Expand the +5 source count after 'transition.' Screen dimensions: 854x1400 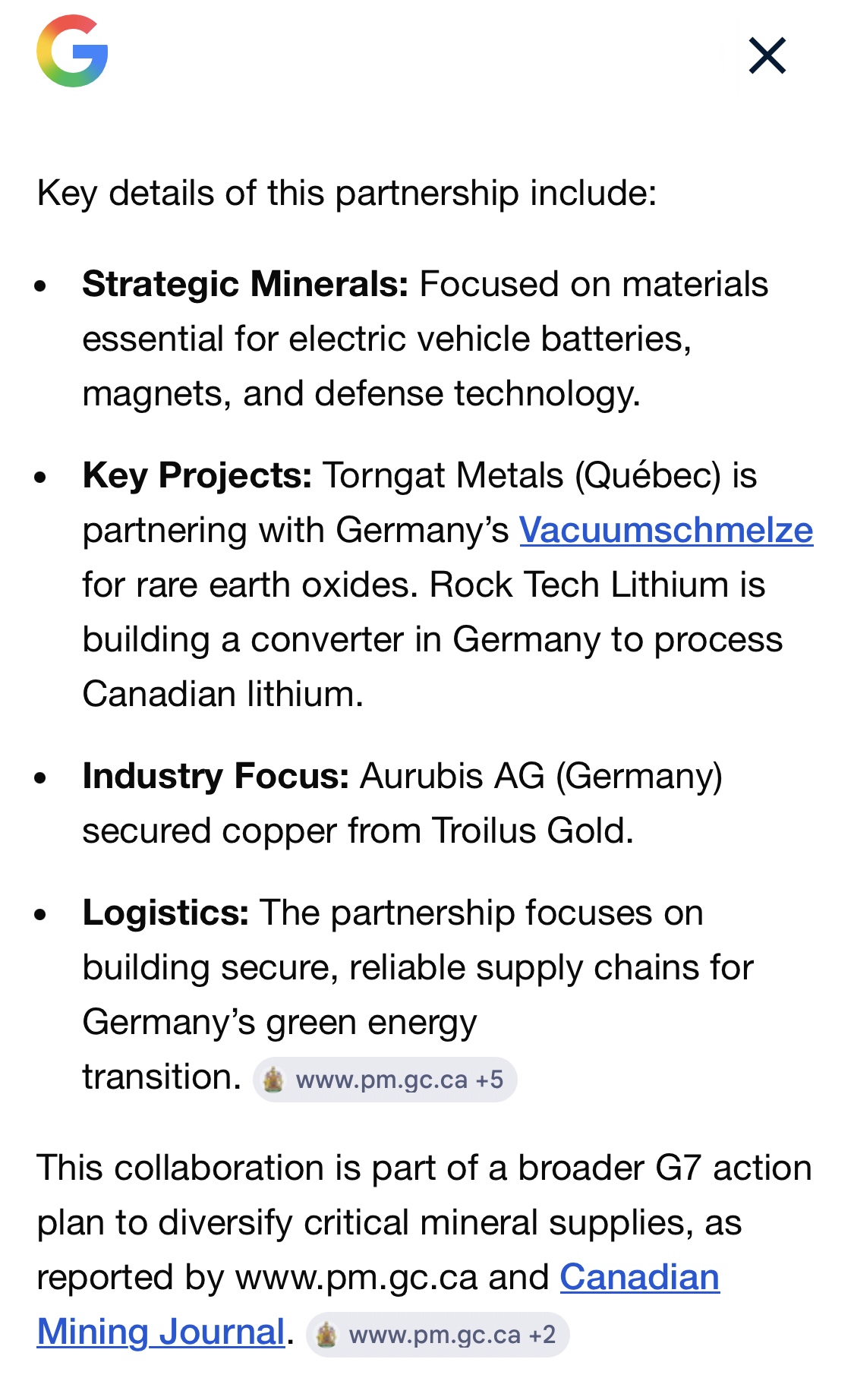tap(490, 1080)
